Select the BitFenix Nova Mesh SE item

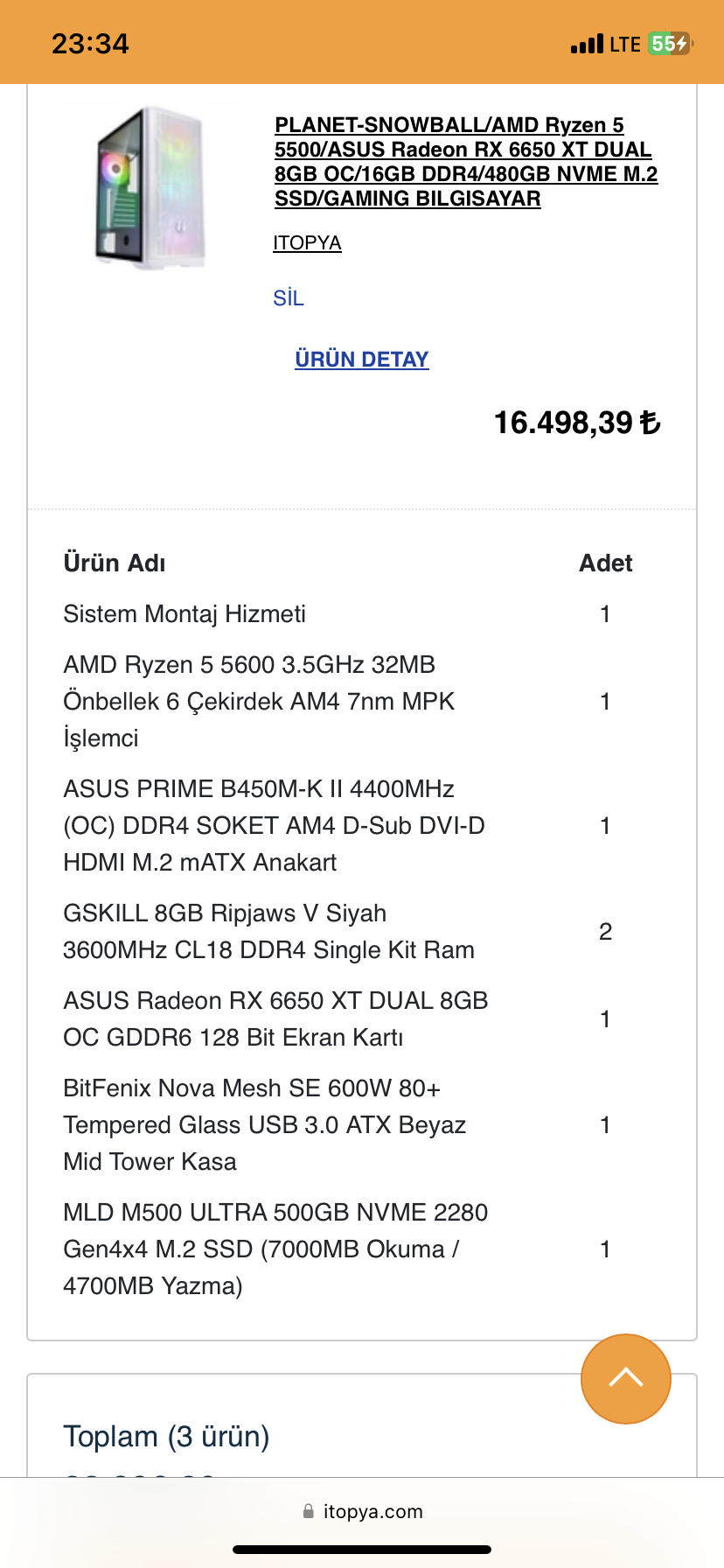[x=264, y=1124]
